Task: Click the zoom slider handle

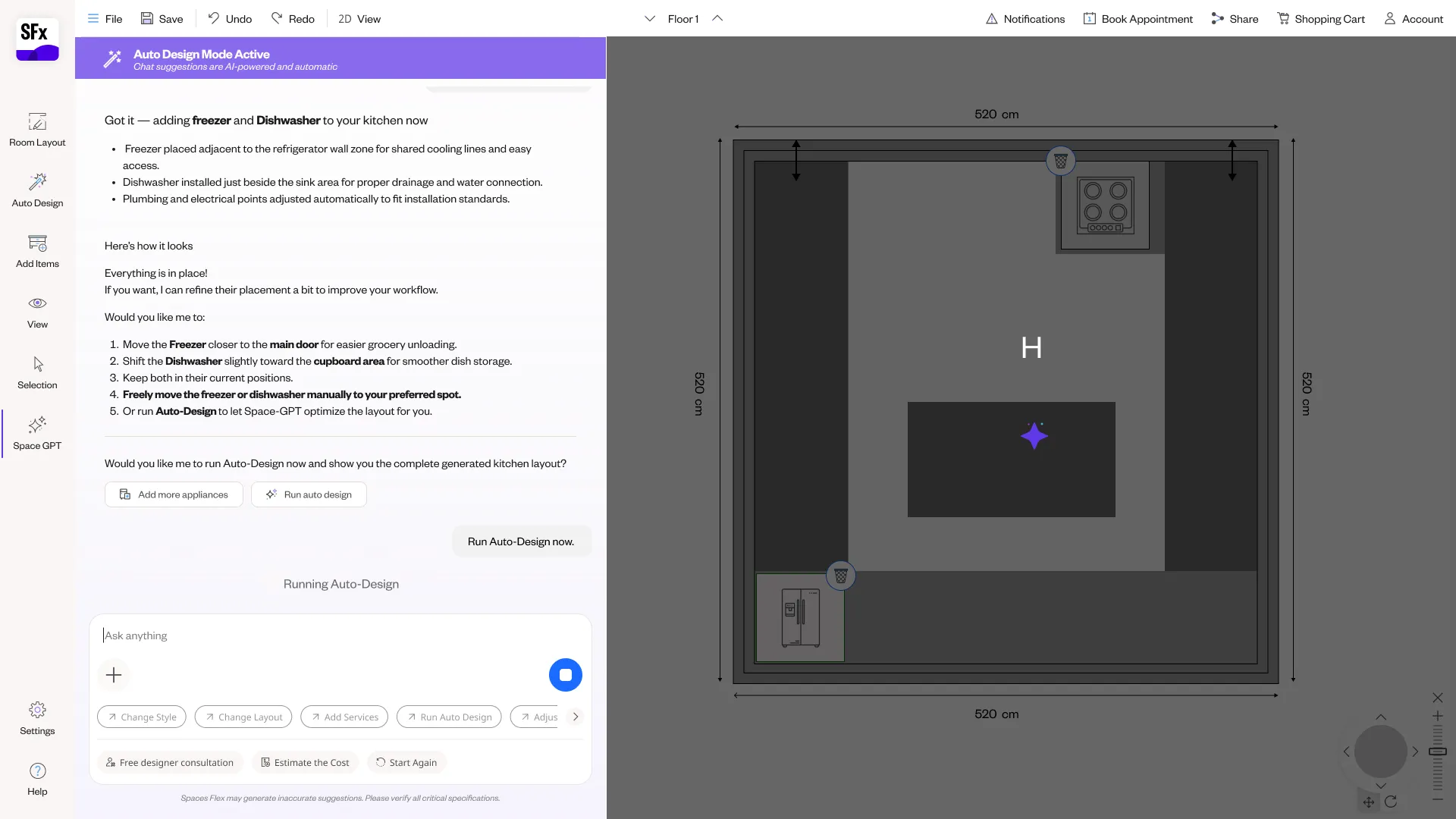Action: [x=1438, y=752]
